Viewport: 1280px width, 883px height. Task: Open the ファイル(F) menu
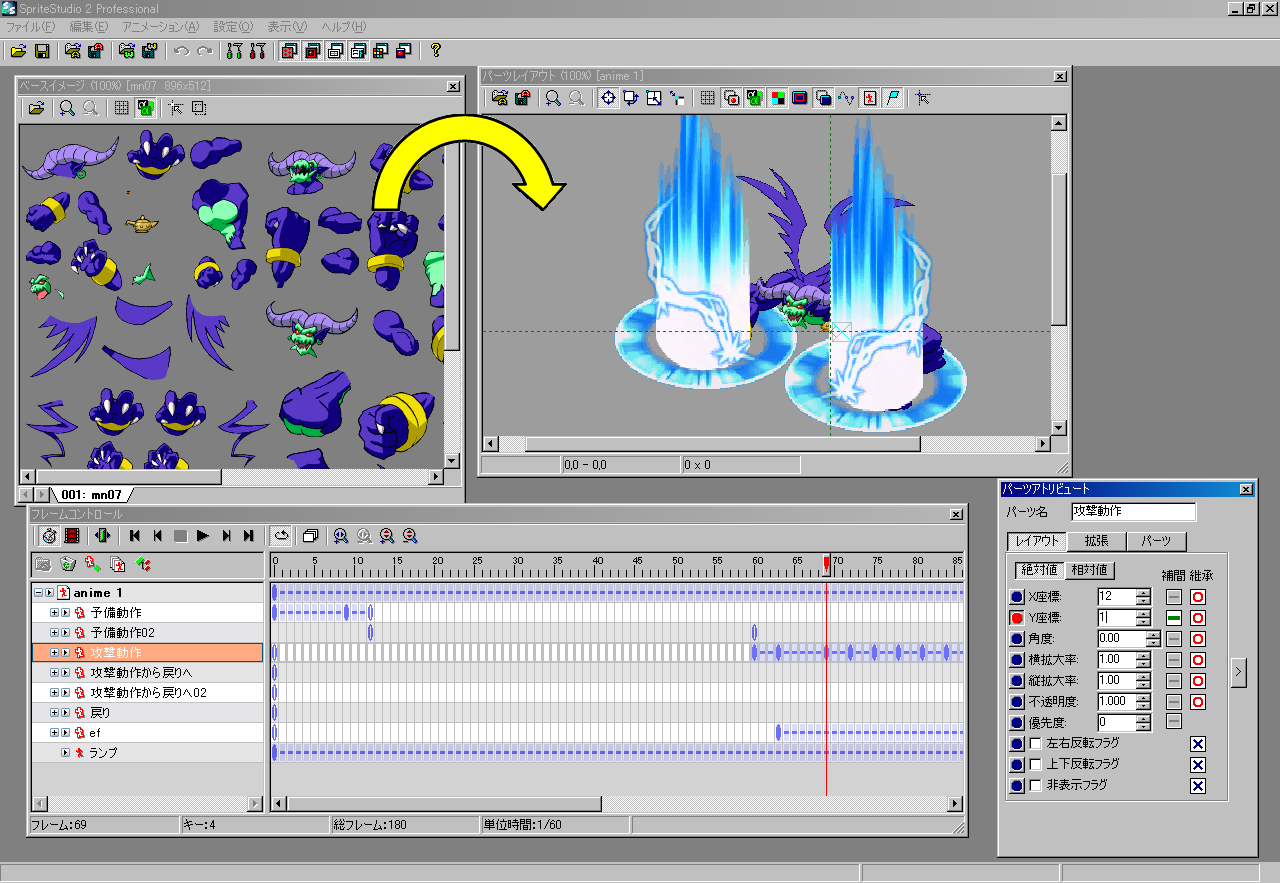click(x=30, y=26)
